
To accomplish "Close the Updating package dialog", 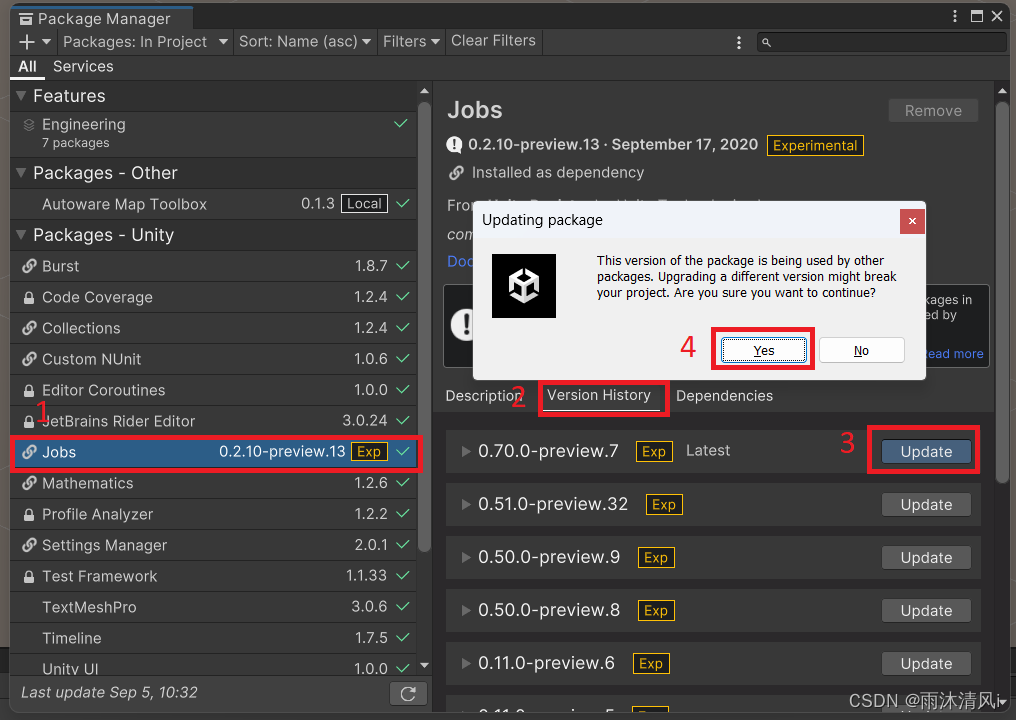I will 912,221.
